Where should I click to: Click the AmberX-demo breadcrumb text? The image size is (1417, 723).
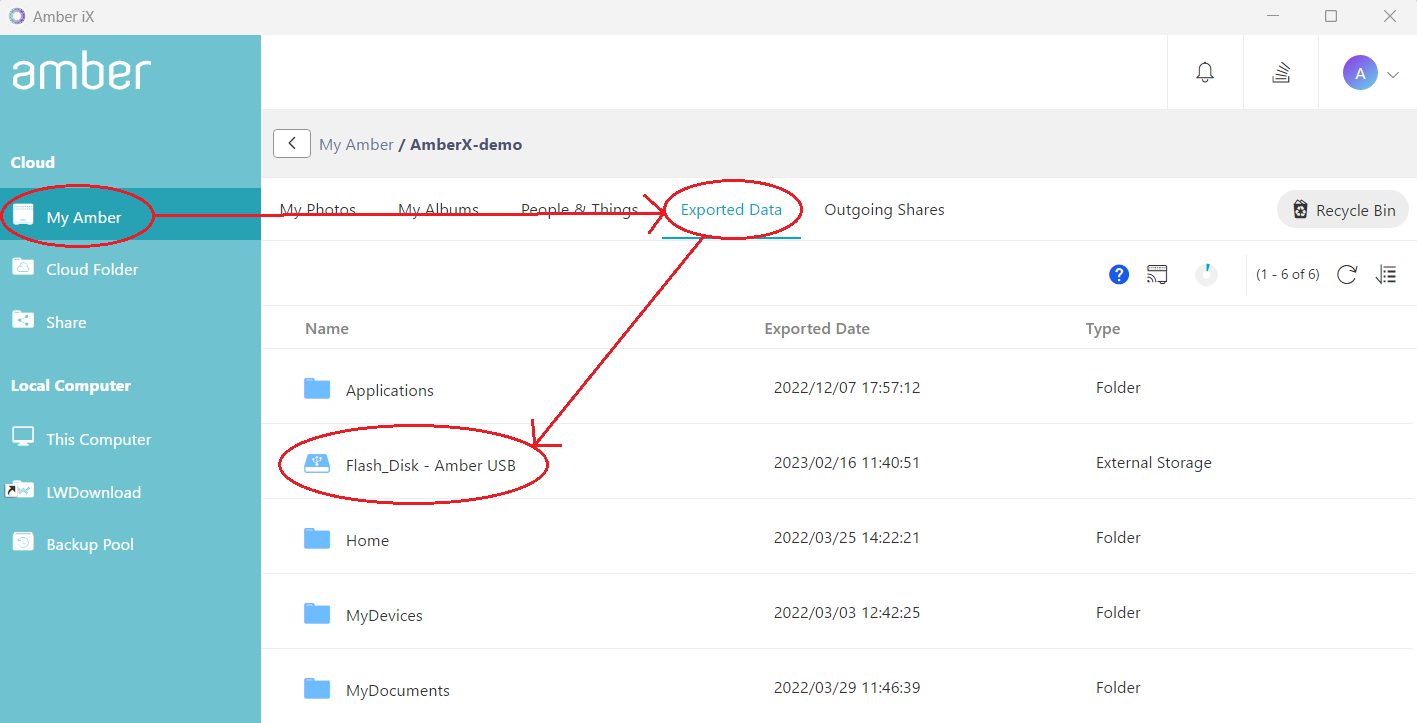[466, 144]
